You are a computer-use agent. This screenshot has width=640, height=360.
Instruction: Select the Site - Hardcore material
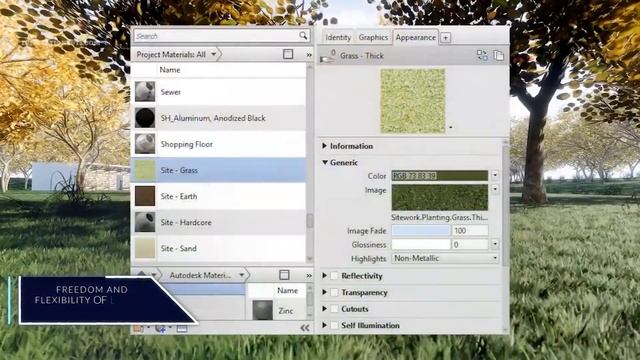click(218, 222)
